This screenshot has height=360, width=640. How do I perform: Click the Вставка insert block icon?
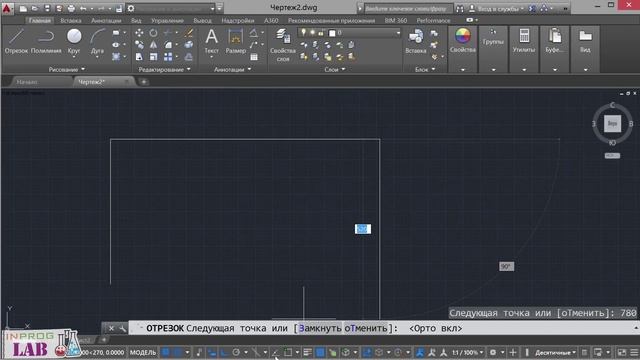click(x=416, y=41)
